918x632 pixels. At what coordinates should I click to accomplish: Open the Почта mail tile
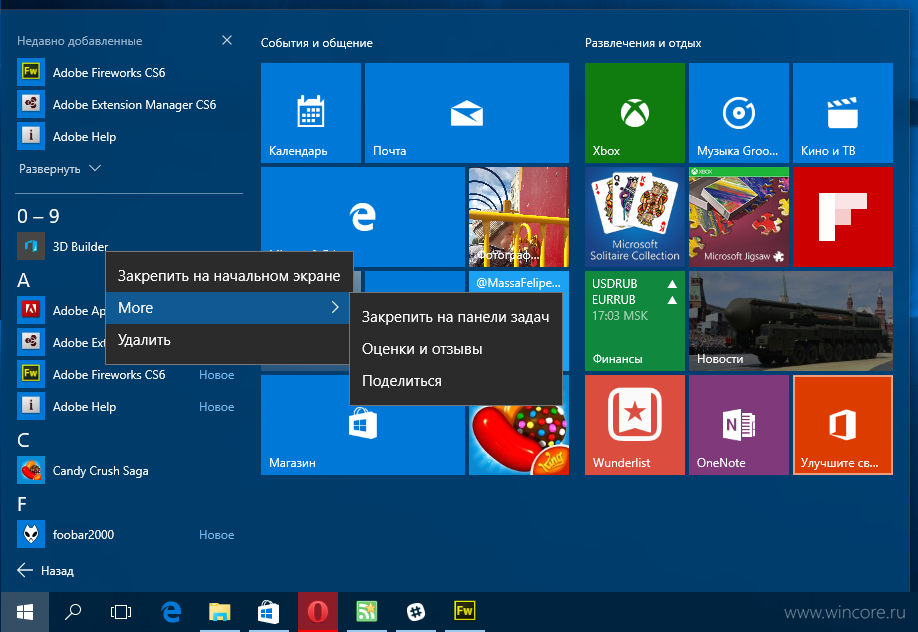(467, 113)
